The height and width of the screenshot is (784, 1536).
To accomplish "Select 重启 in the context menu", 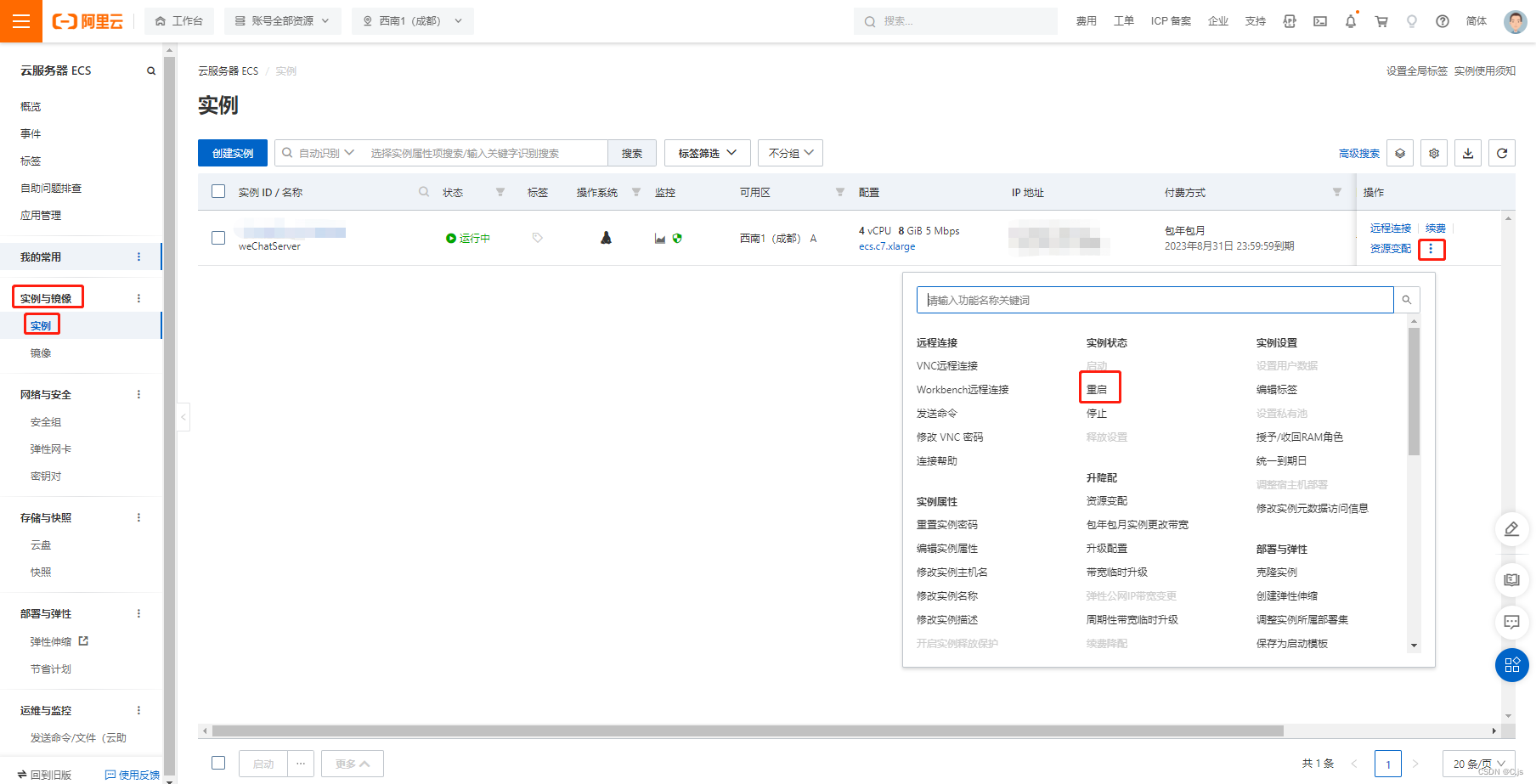I will [x=1098, y=389].
